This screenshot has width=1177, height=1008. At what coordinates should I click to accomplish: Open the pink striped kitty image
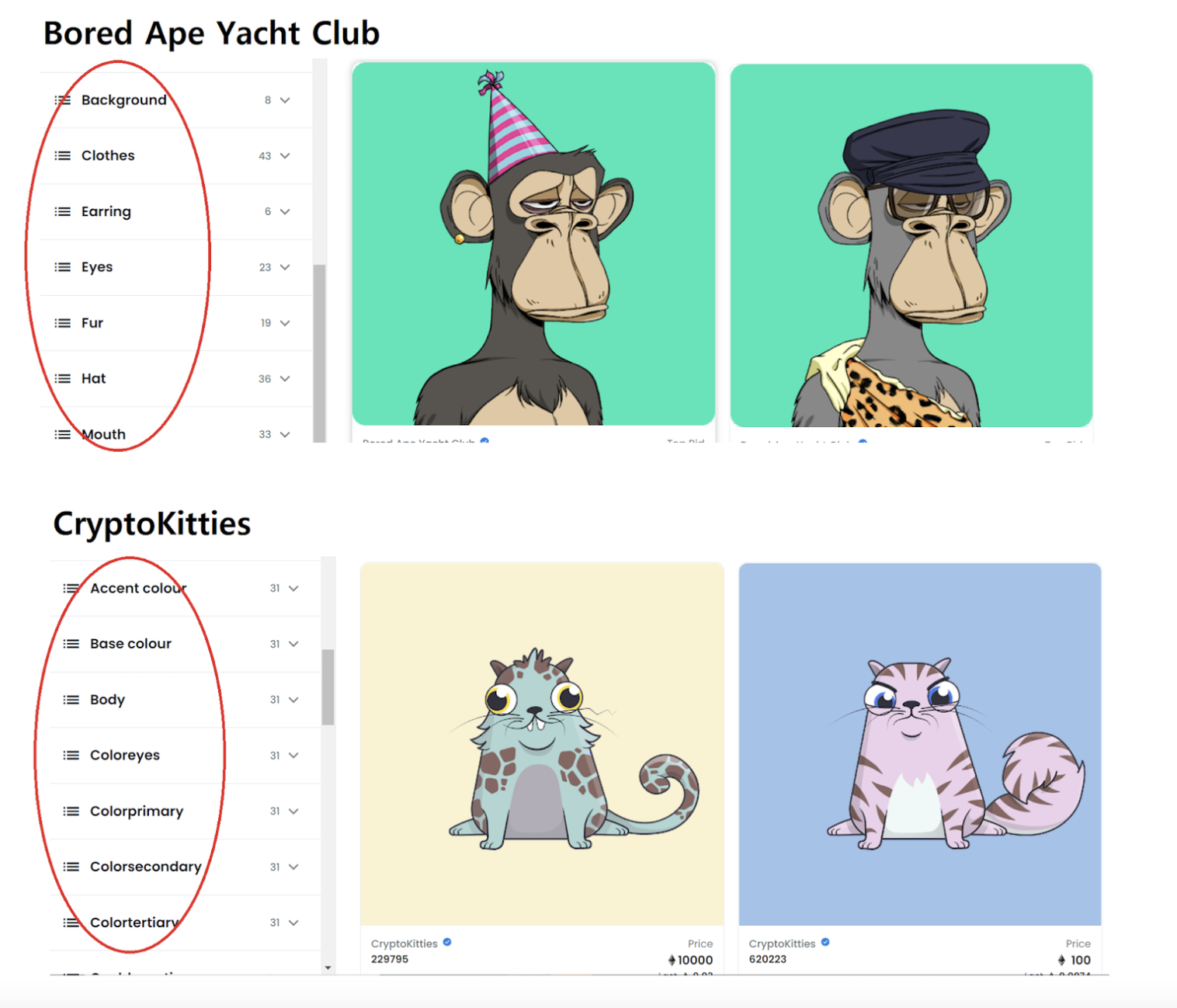(x=920, y=744)
